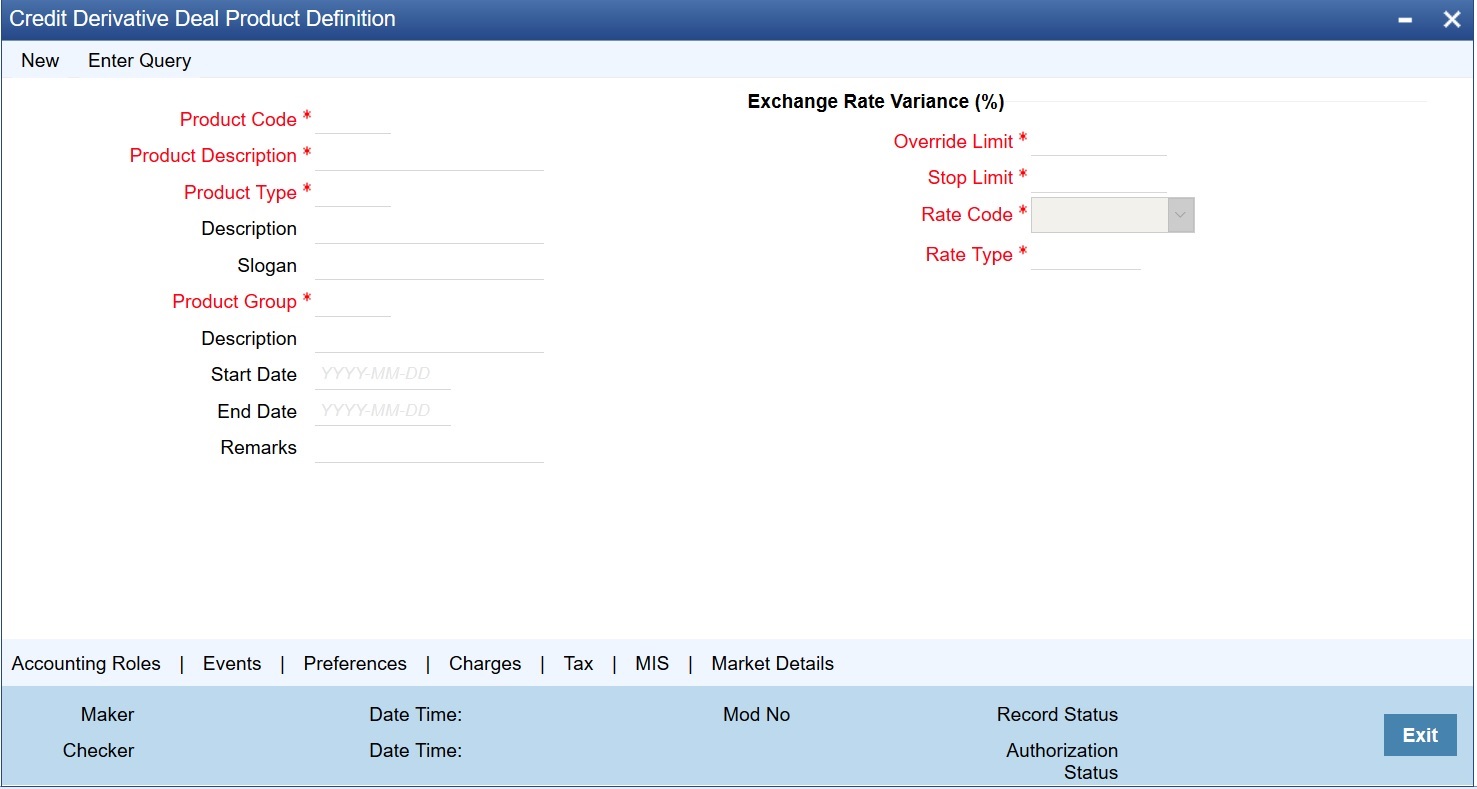The image size is (1477, 789).
Task: Focus the Product Group input
Action: click(x=353, y=302)
